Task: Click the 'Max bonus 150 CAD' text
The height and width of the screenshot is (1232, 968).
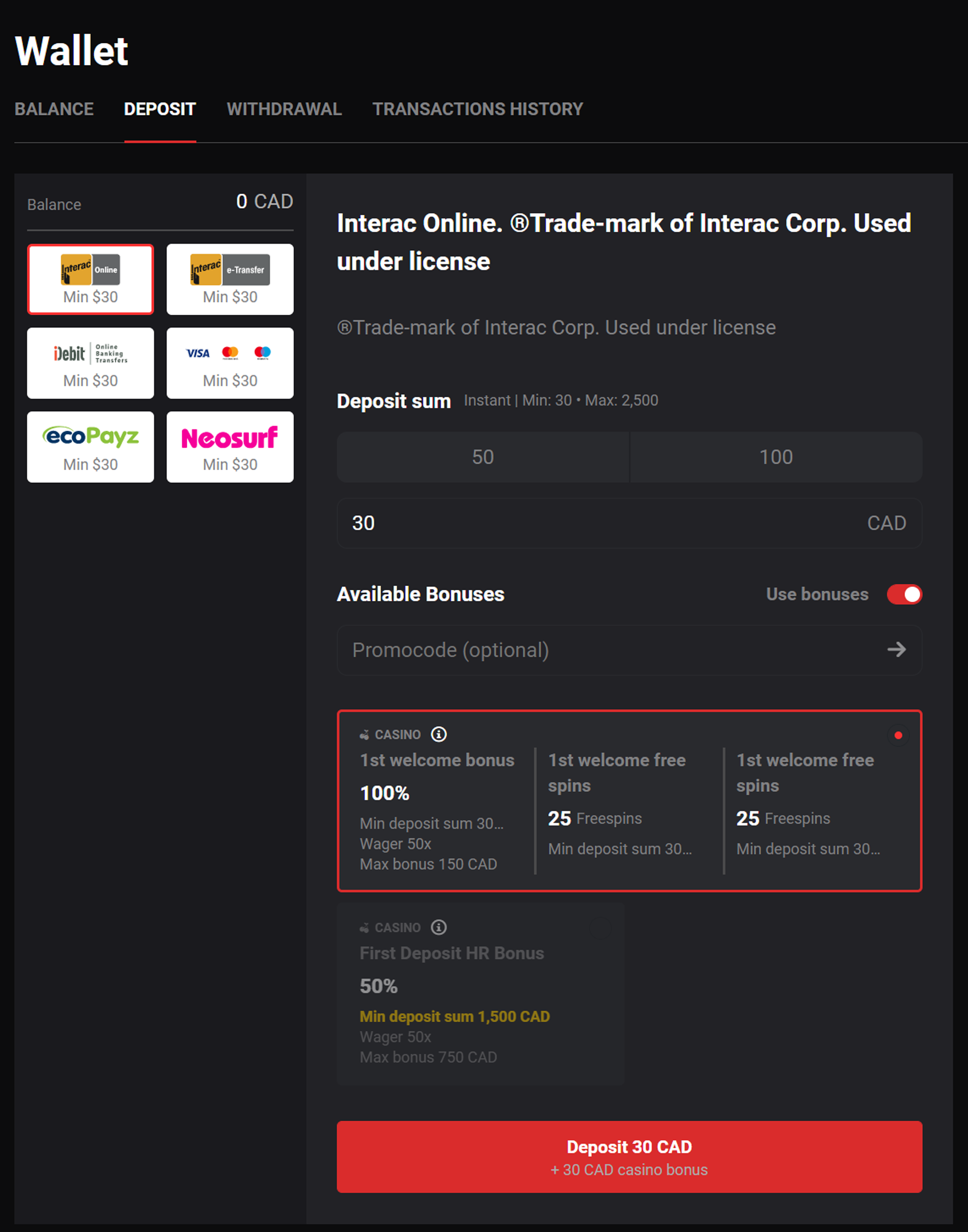Action: click(x=428, y=865)
